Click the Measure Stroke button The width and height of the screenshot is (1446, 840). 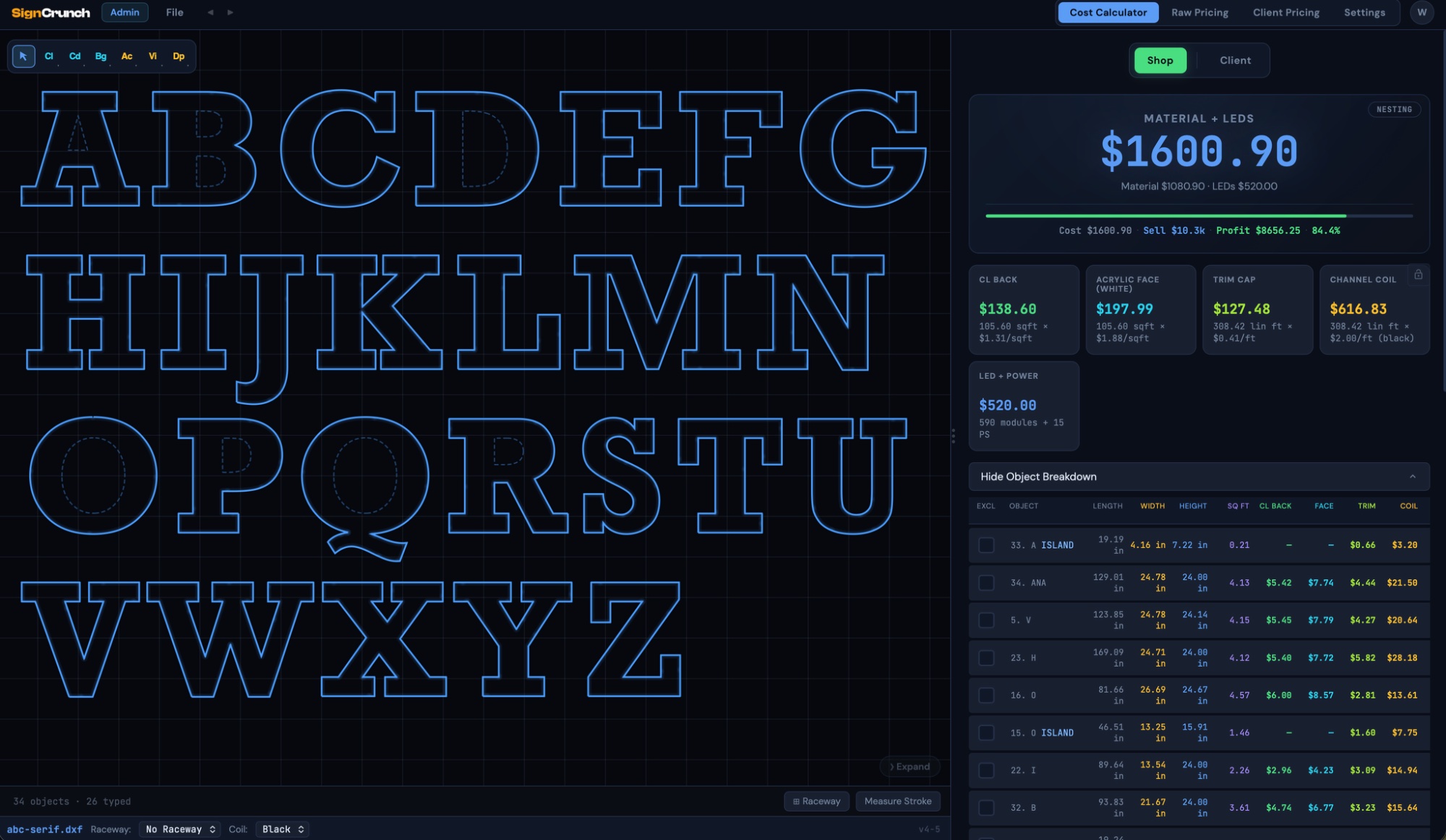pos(897,801)
